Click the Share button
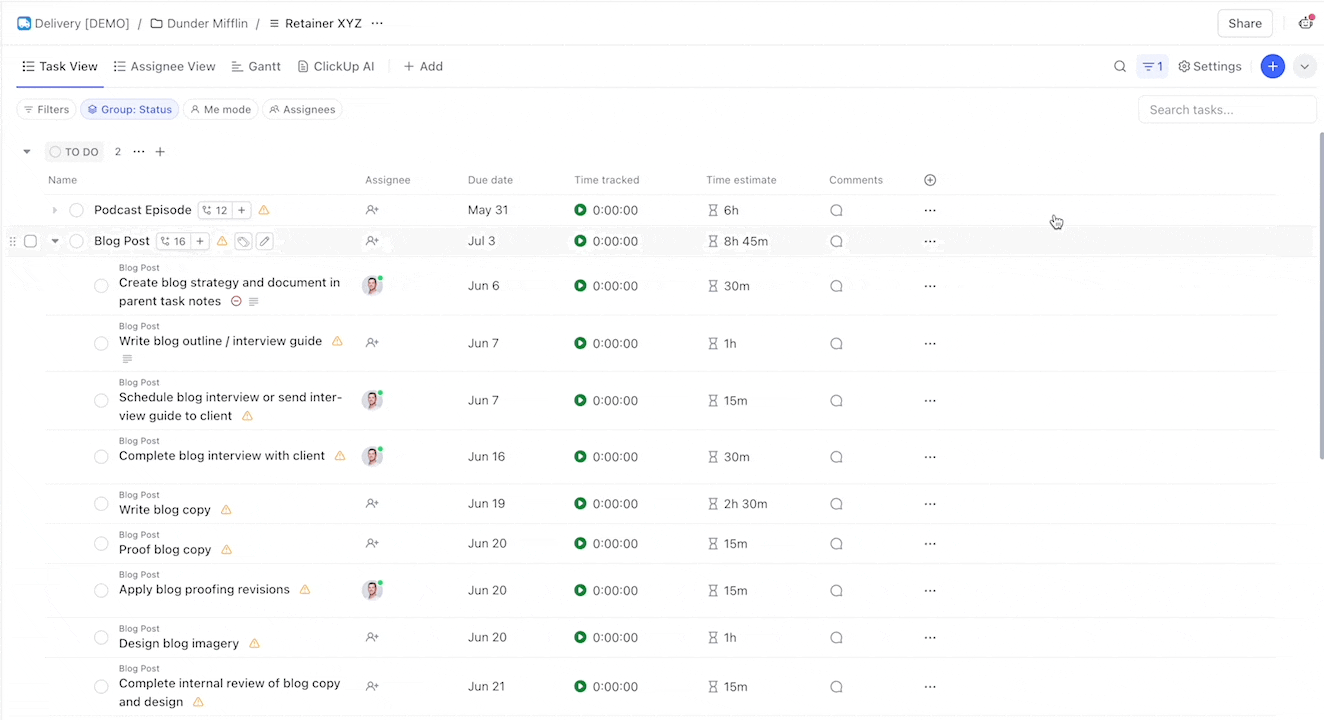The height and width of the screenshot is (720, 1324). (1244, 24)
